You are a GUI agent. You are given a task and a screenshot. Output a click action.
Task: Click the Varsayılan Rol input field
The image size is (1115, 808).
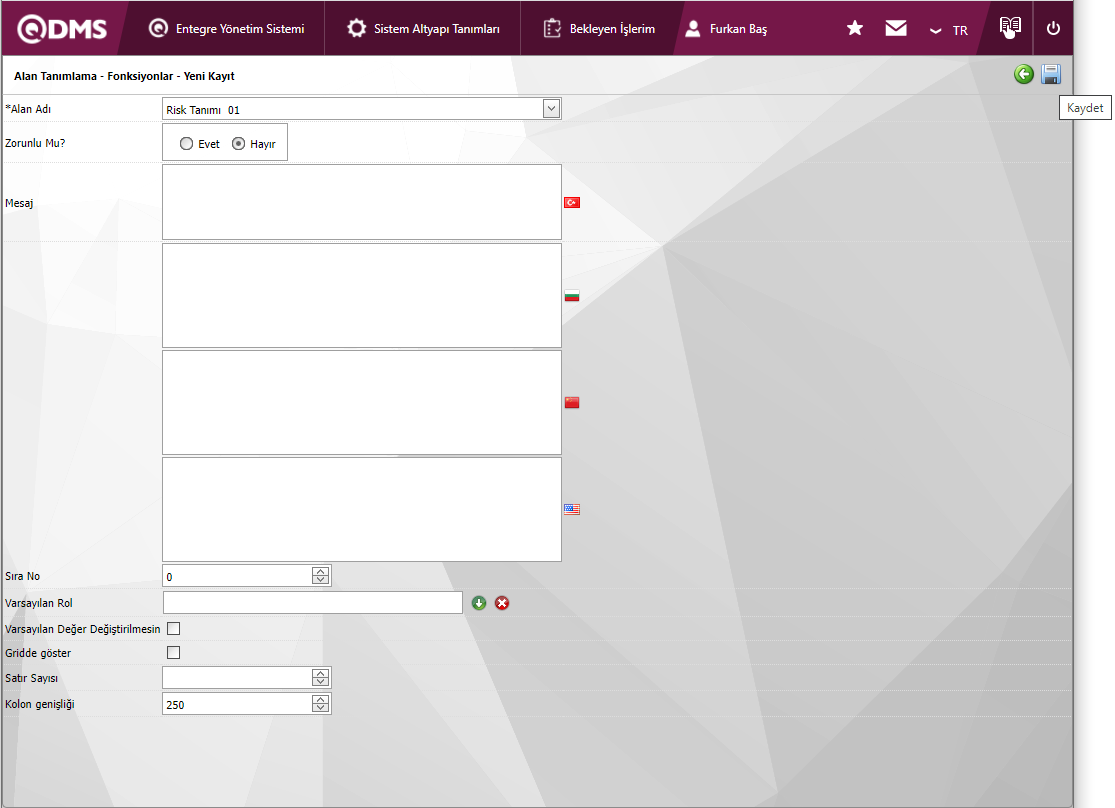(x=313, y=602)
